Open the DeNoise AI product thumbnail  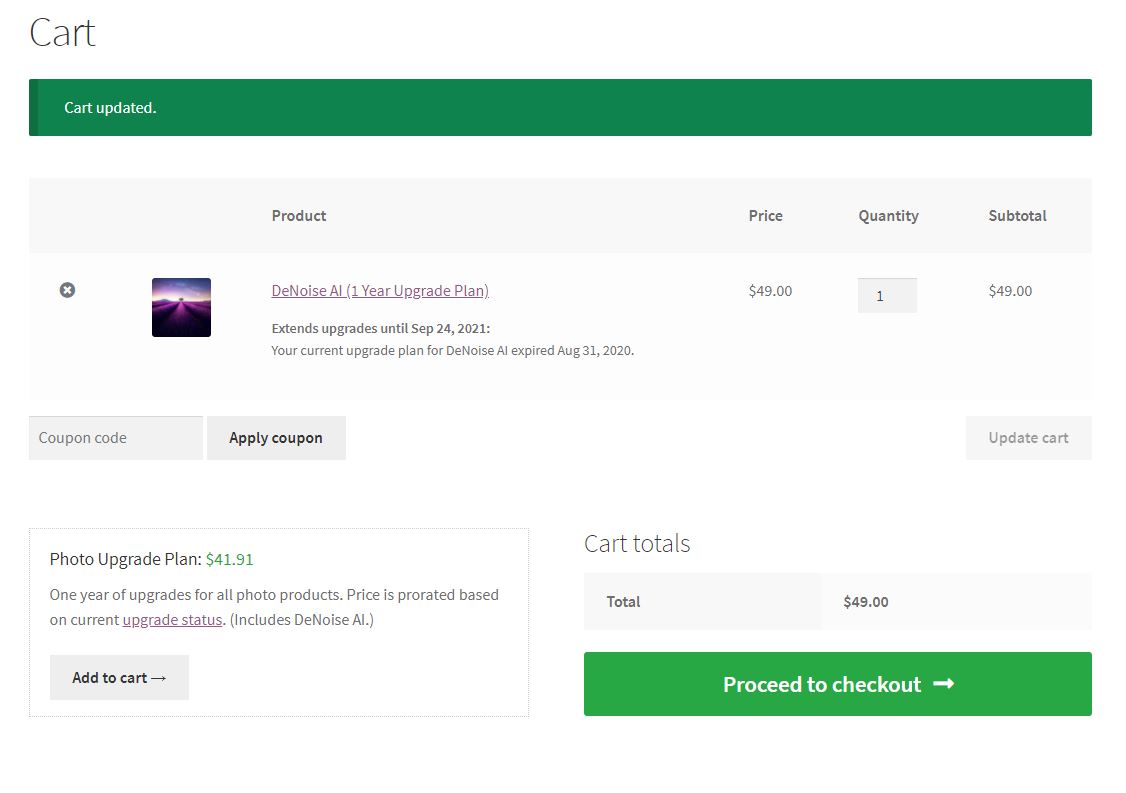point(181,307)
